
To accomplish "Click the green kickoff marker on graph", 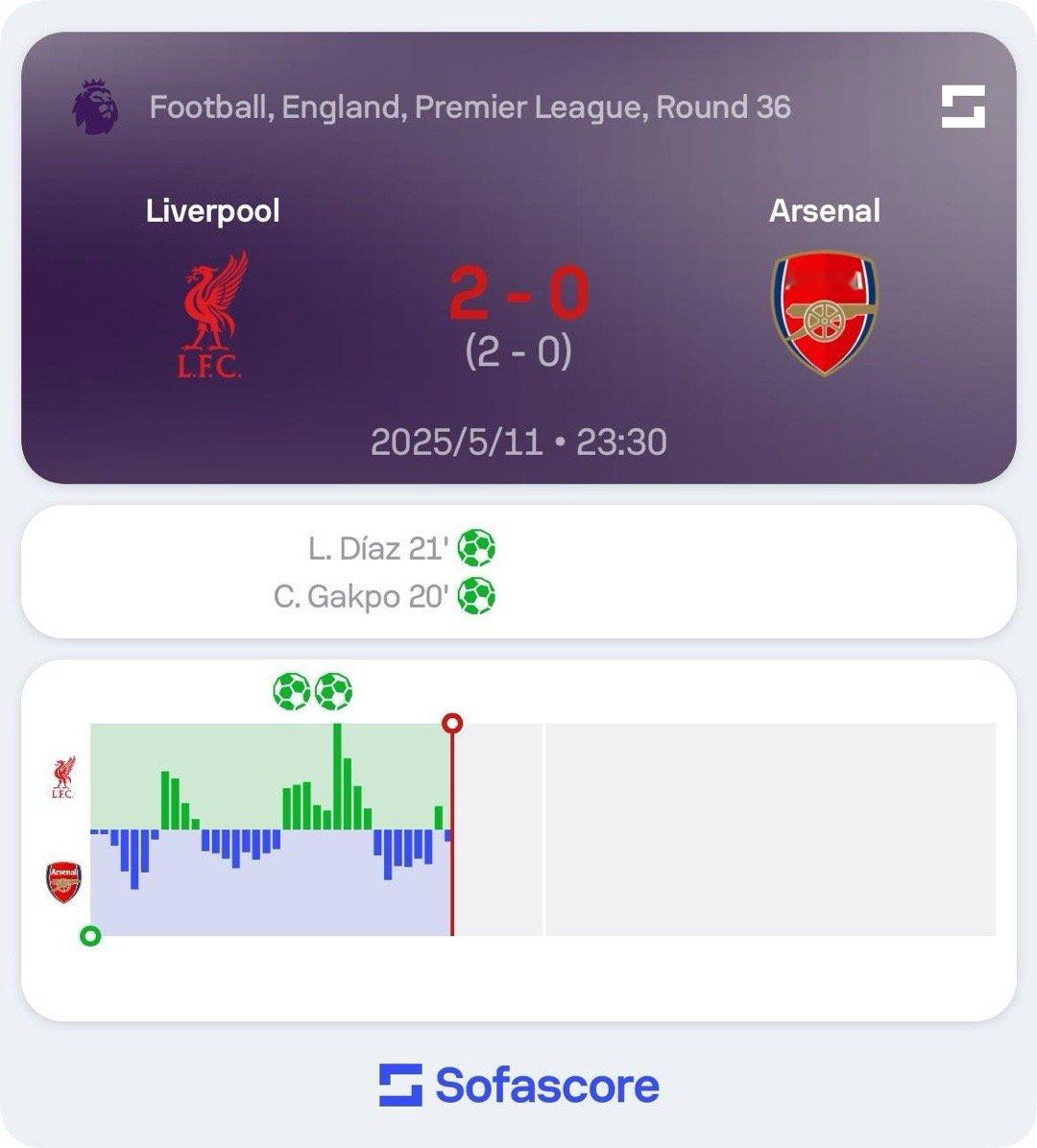I will pyautogui.click(x=90, y=936).
